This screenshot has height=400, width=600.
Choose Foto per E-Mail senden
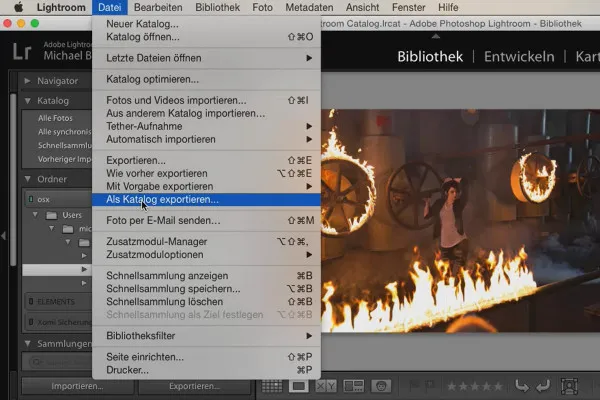pos(206,220)
